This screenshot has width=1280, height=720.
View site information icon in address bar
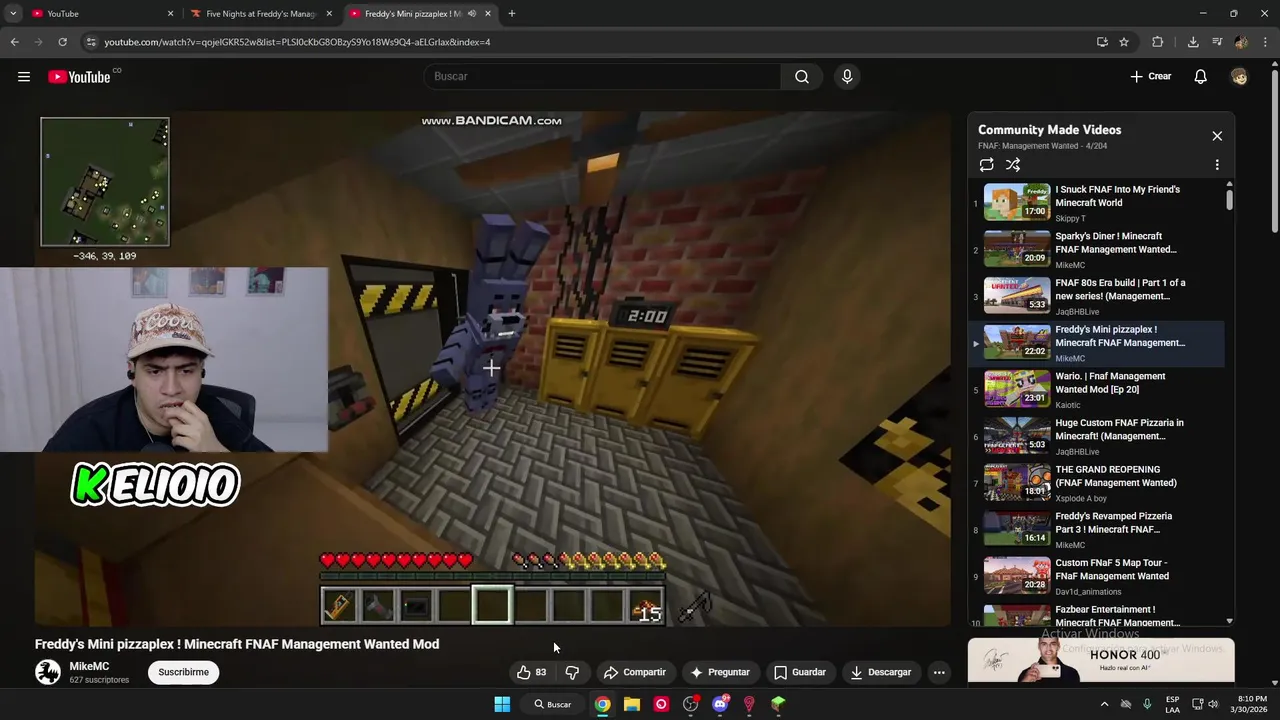click(91, 42)
